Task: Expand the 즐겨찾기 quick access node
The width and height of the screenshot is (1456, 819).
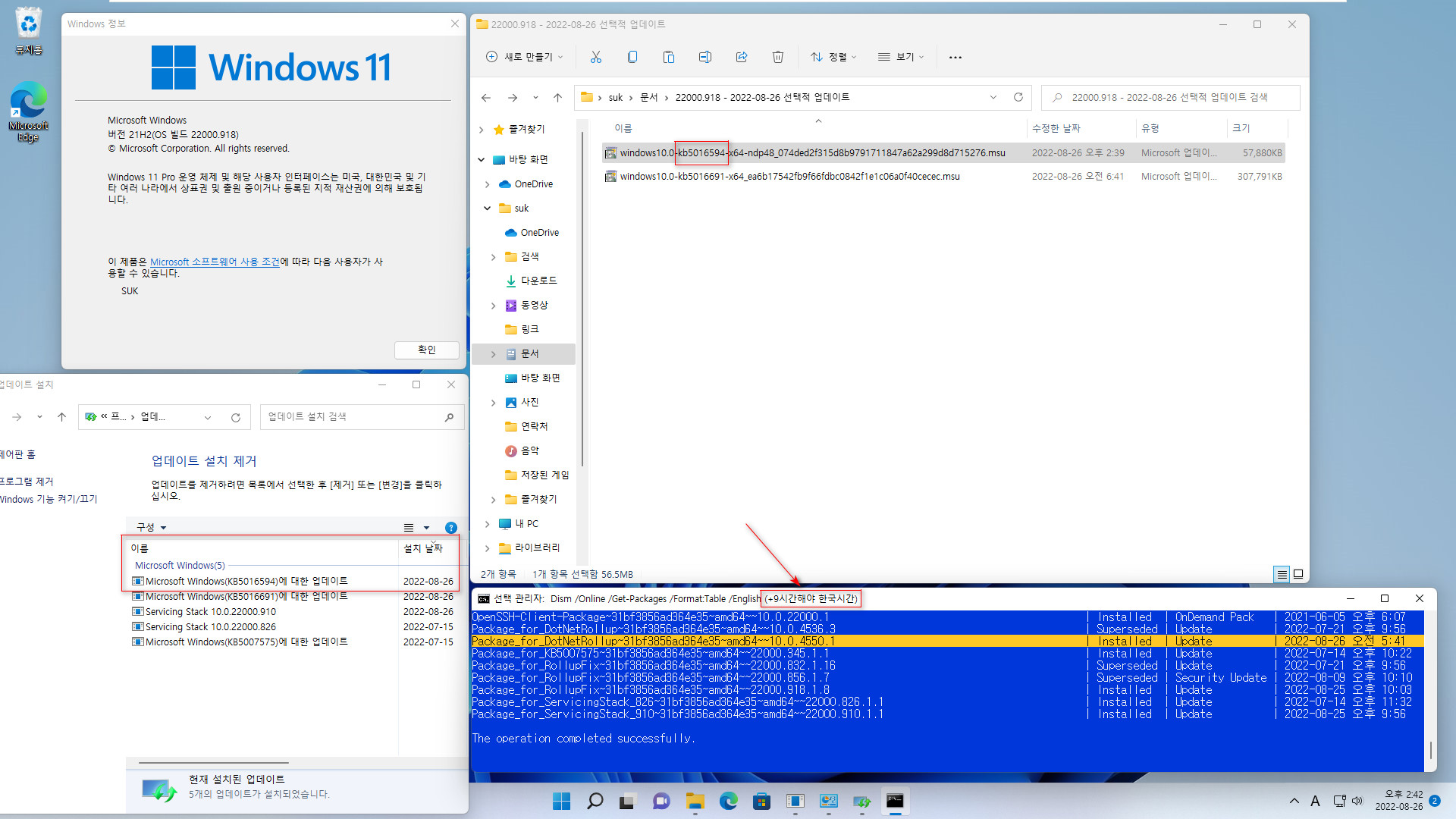Action: point(481,130)
